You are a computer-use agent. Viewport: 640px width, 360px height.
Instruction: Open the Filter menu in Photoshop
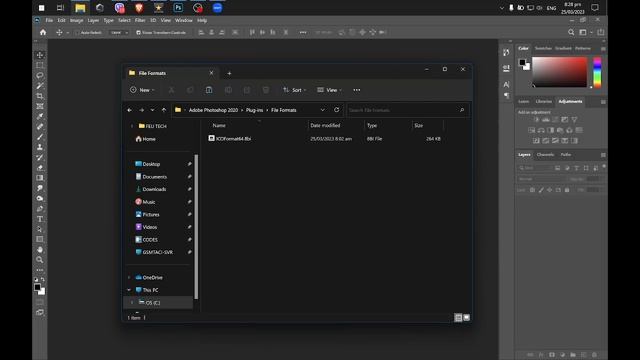point(140,20)
